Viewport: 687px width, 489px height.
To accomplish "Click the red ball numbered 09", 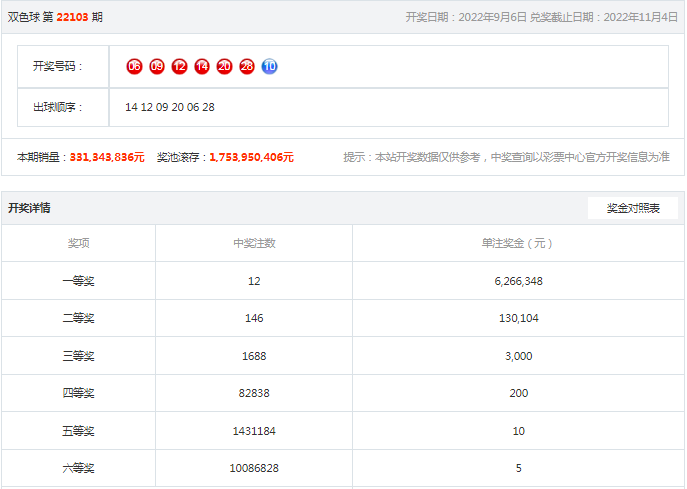I will pos(157,66).
